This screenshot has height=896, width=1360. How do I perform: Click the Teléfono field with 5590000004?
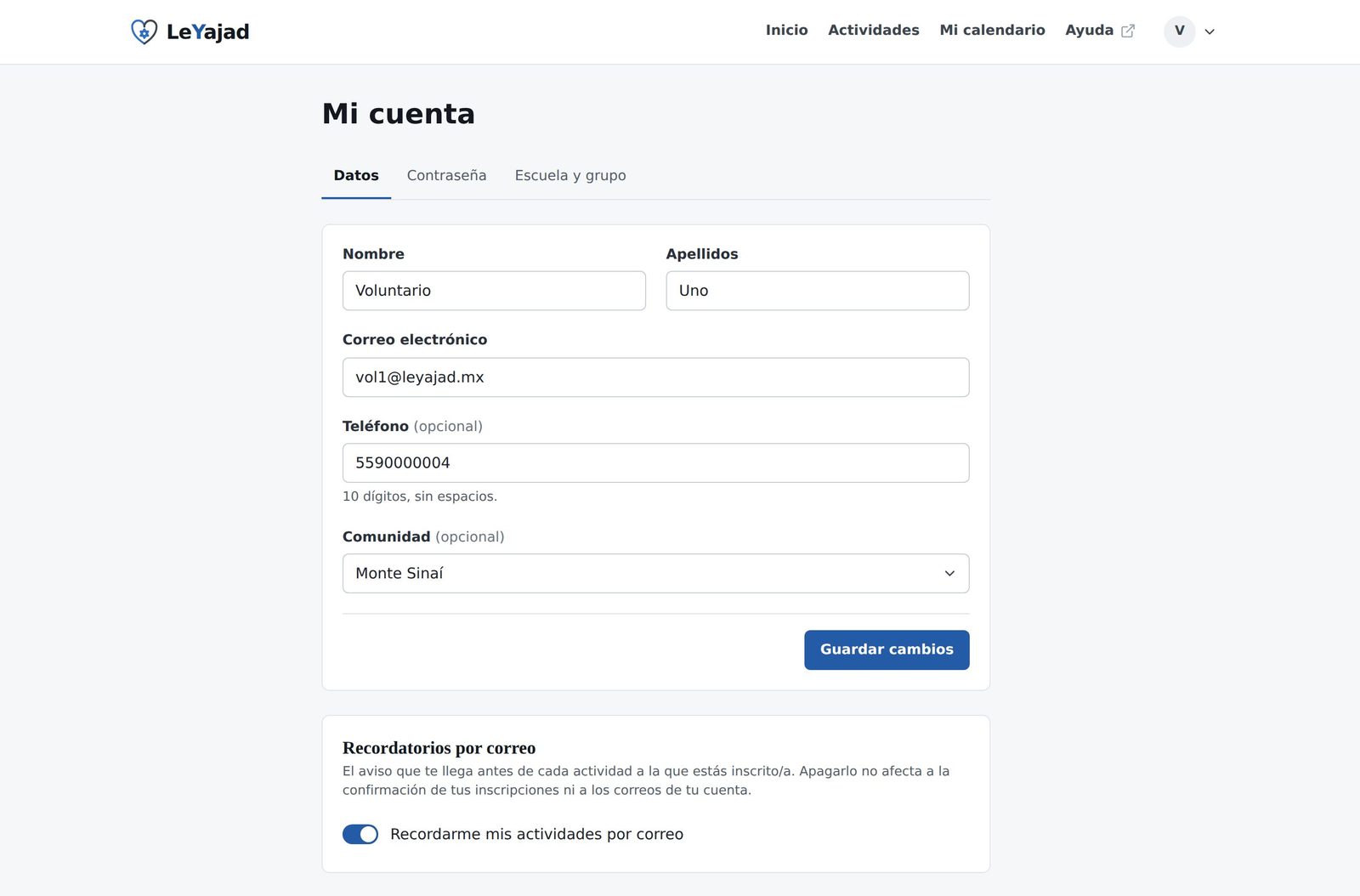tap(655, 462)
